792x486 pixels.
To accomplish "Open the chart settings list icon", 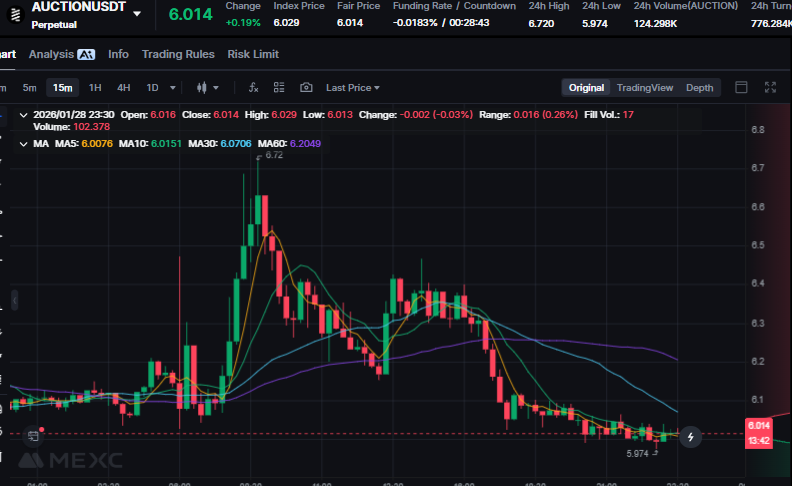I will coord(279,88).
